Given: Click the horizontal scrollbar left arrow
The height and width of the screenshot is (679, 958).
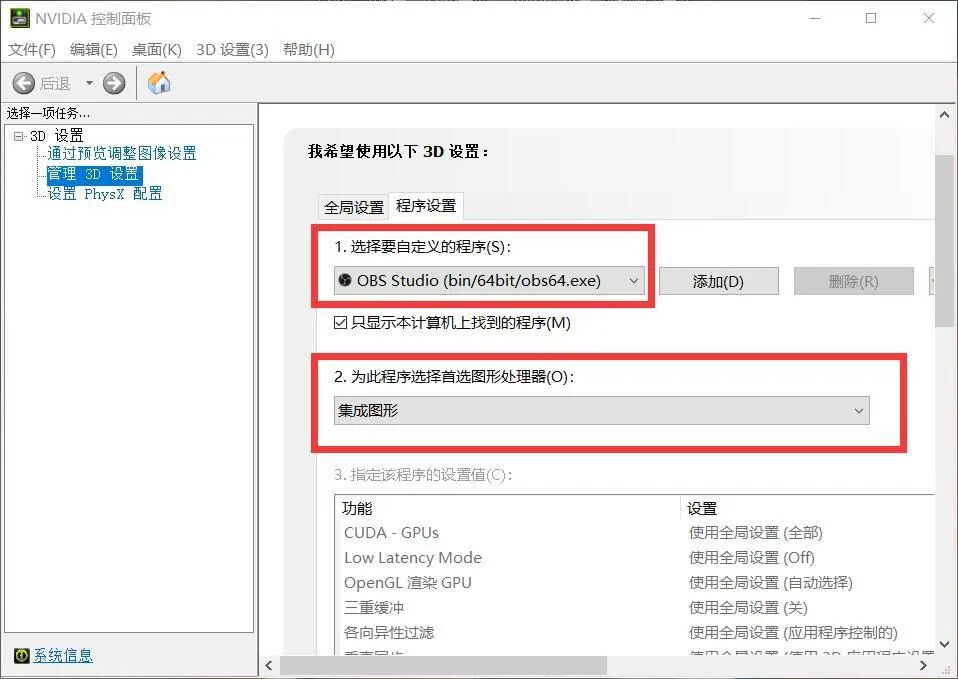Looking at the screenshot, I should [x=269, y=666].
